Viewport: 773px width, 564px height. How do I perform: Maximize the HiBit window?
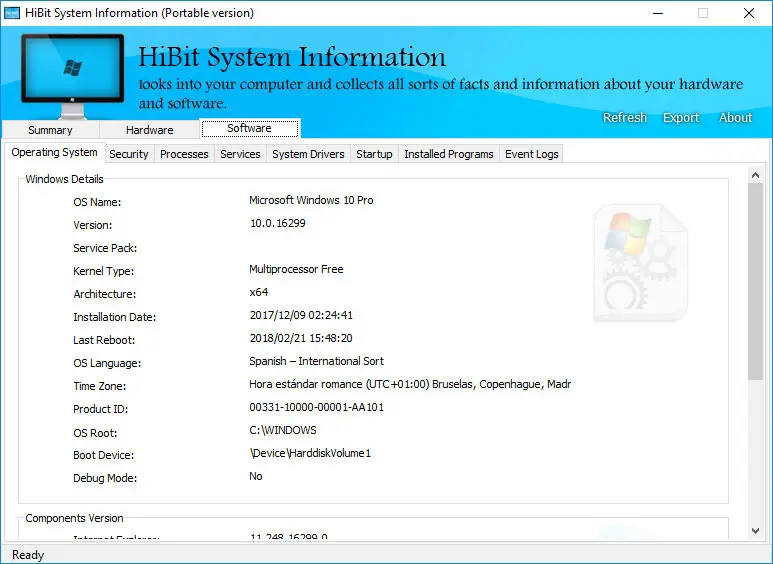[x=703, y=13]
